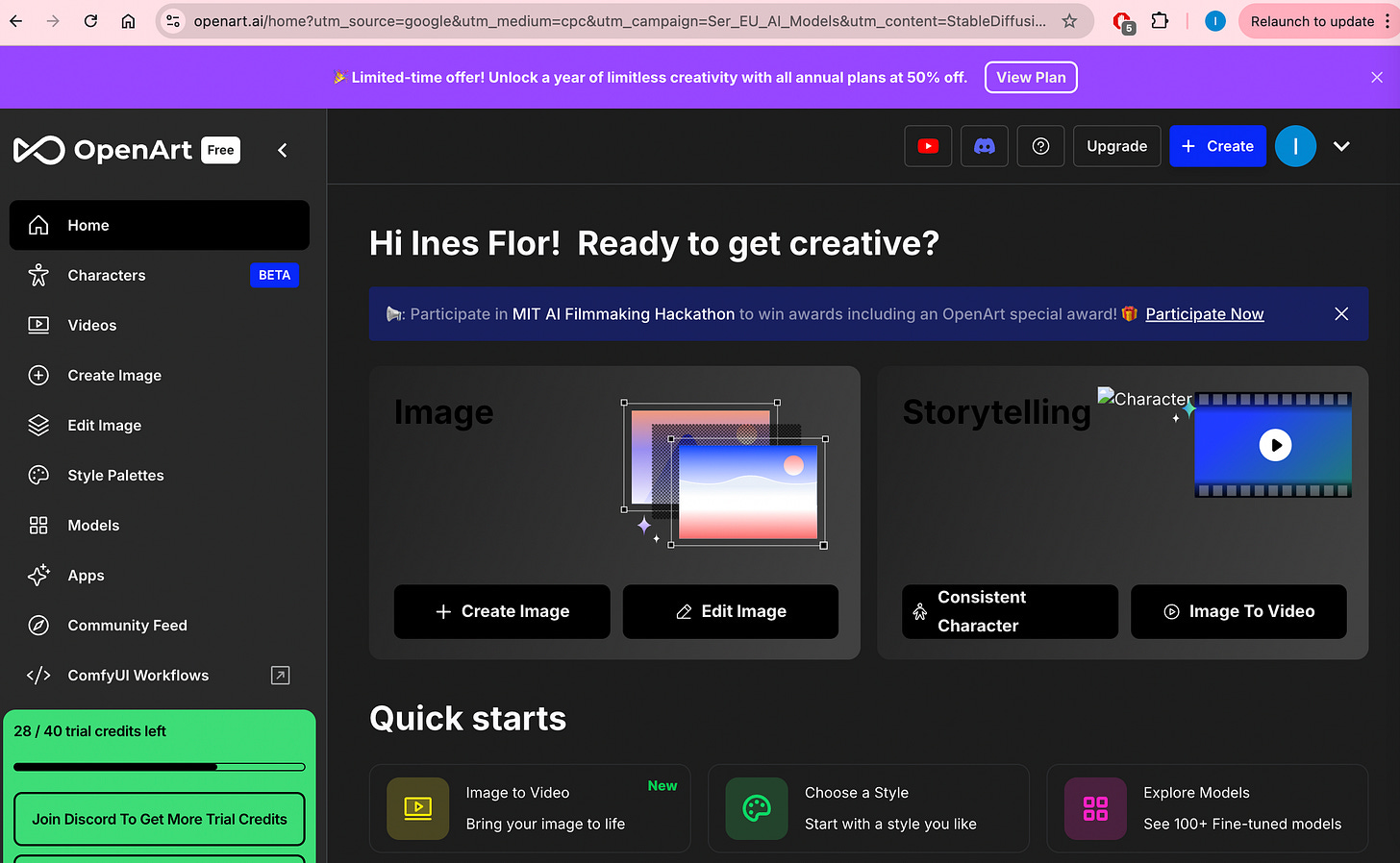Click the 28 / 40 trial credits text
Viewport: 1400px width, 863px height.
[x=89, y=731]
